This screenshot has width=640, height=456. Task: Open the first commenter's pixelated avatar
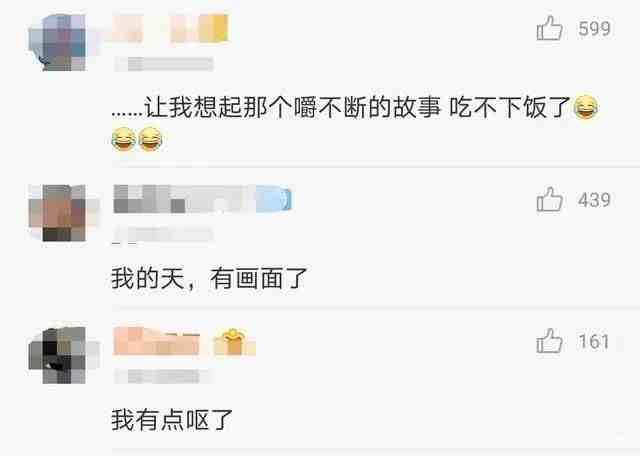tap(58, 42)
